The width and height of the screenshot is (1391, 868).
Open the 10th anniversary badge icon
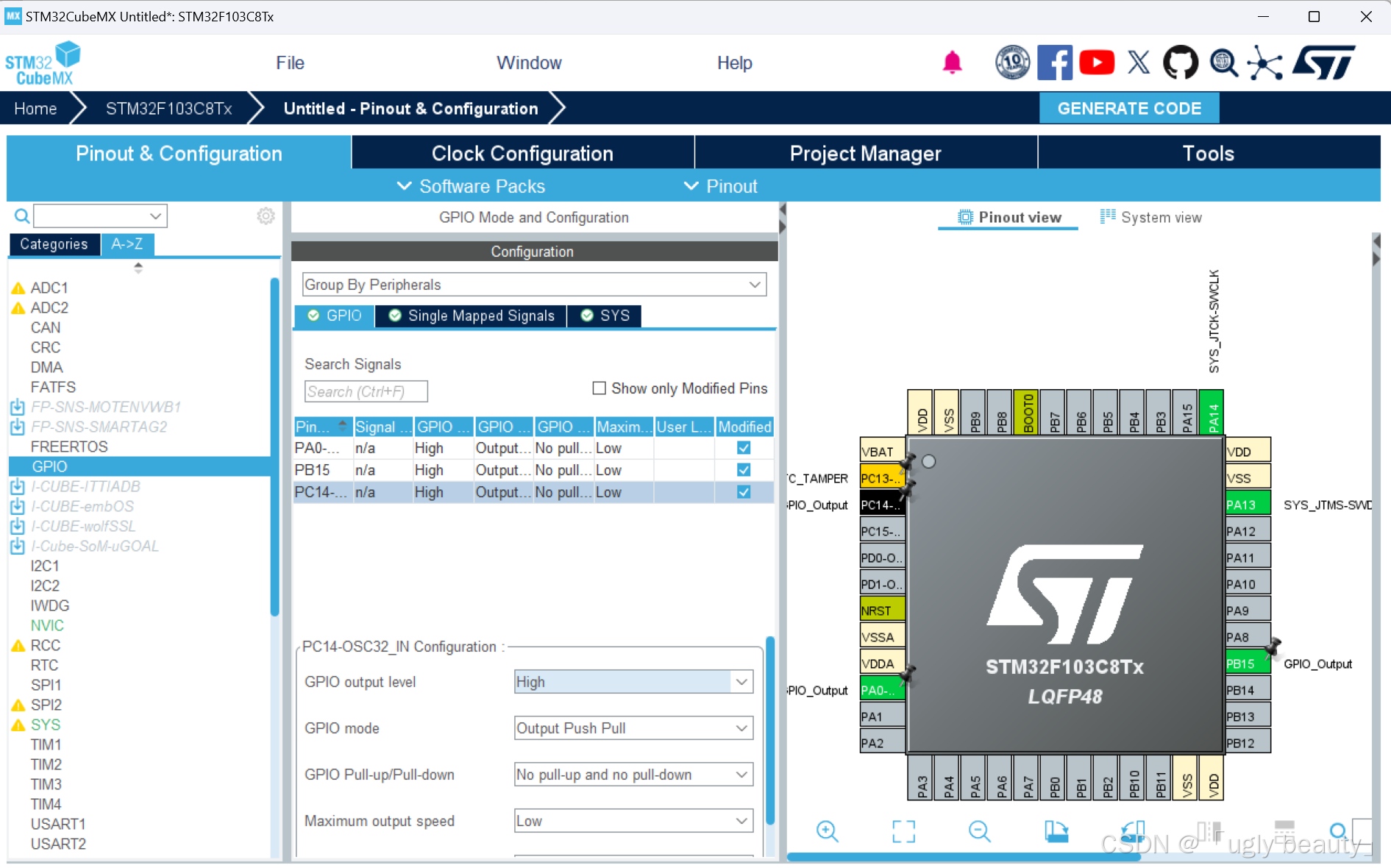pyautogui.click(x=1012, y=63)
